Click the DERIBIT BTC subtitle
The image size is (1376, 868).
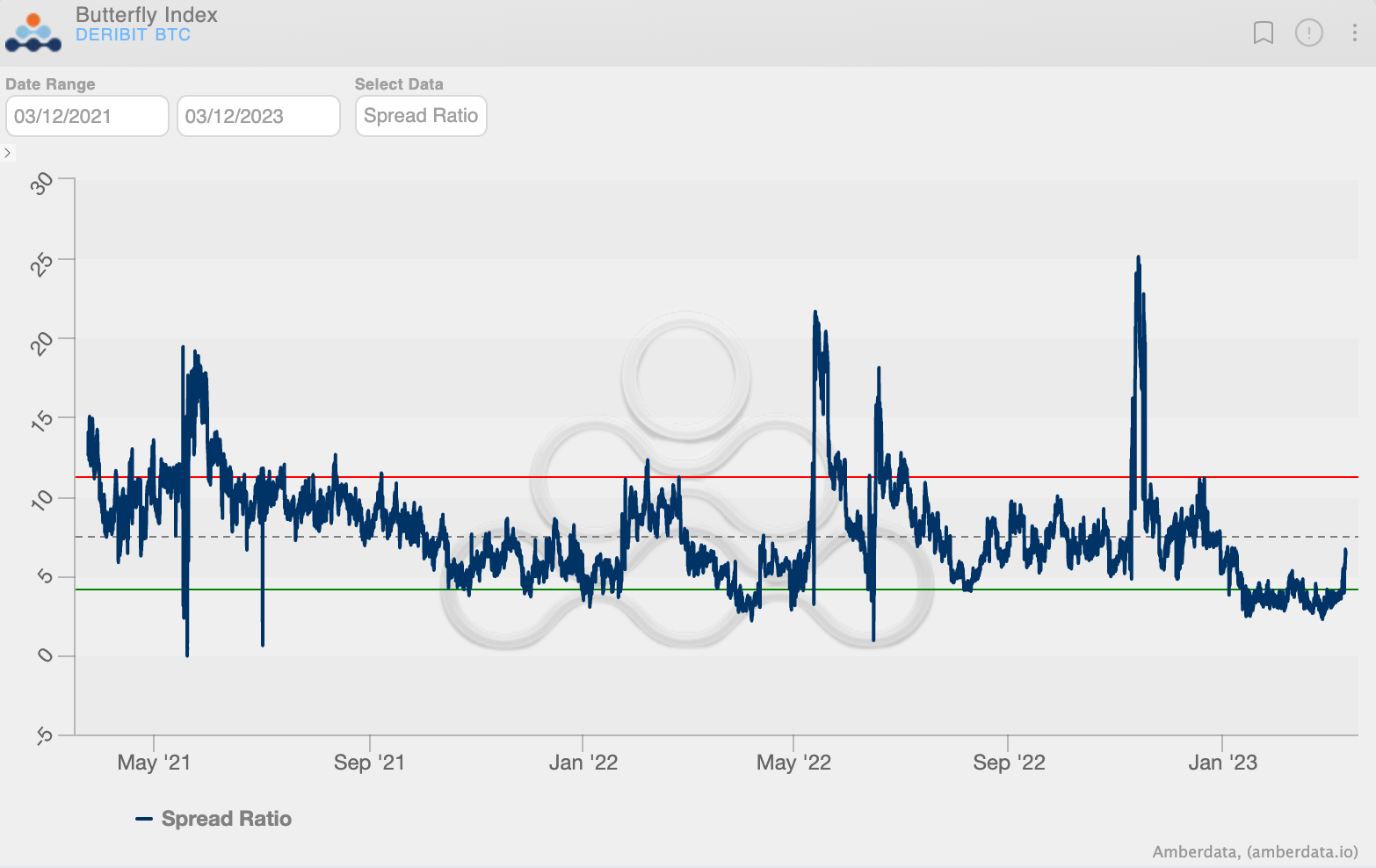(x=133, y=35)
